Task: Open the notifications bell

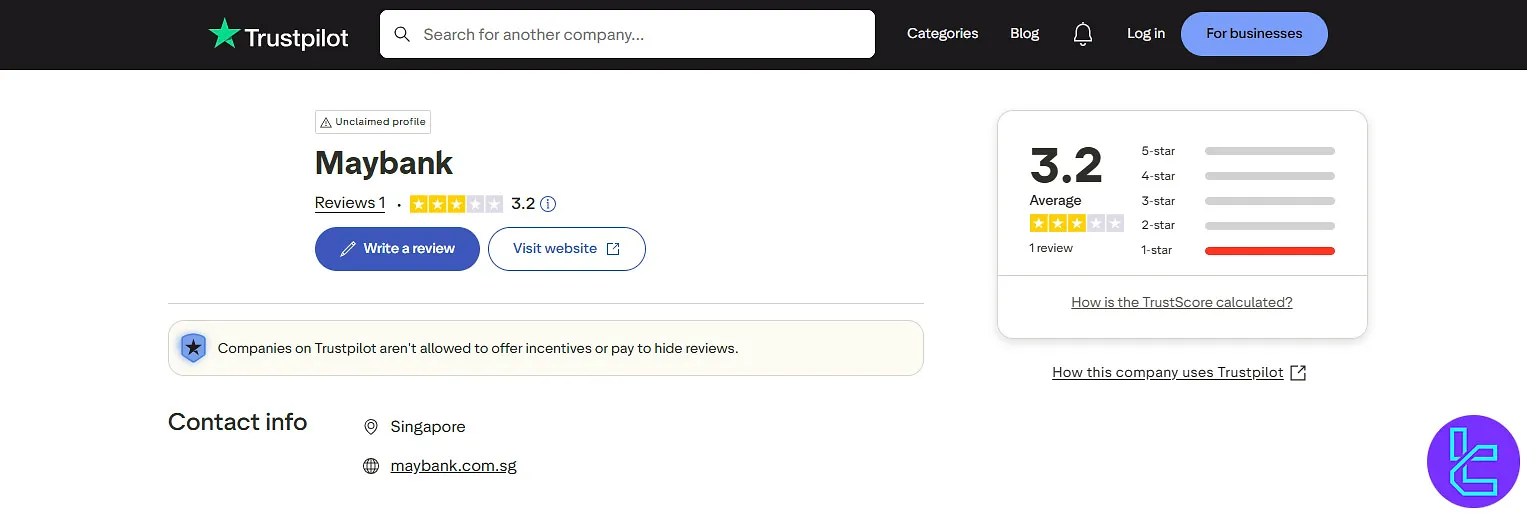Action: coord(1082,34)
